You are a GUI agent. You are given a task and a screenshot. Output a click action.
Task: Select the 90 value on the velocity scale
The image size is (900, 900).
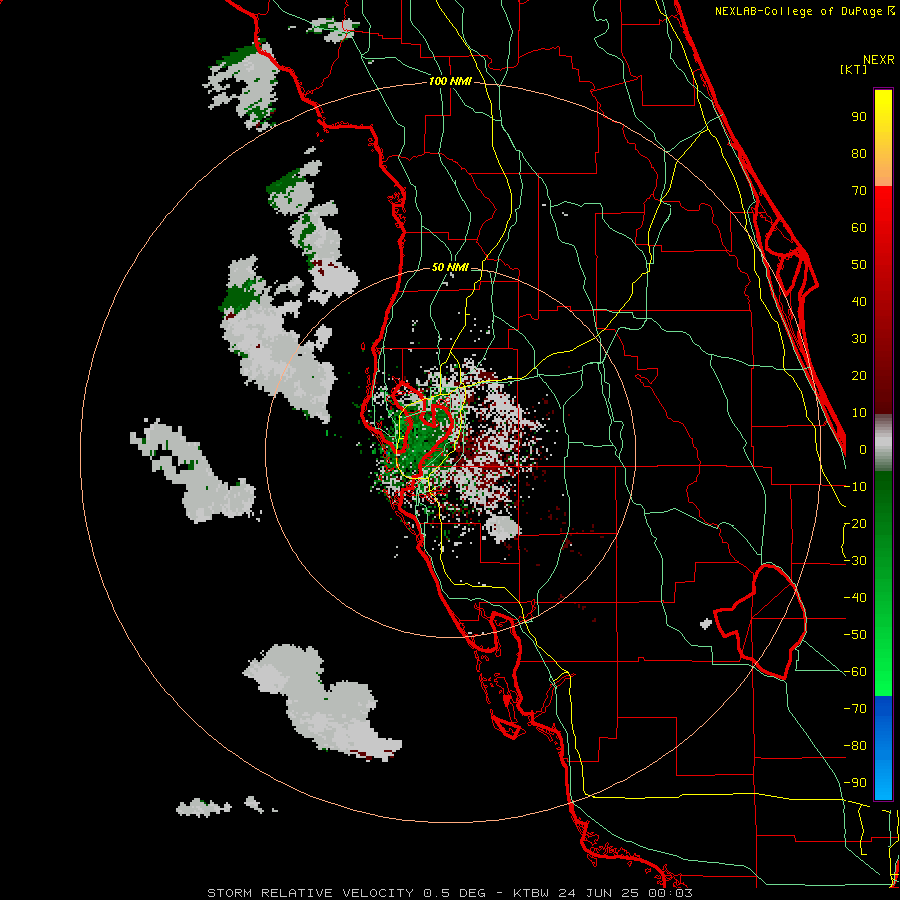pos(859,117)
